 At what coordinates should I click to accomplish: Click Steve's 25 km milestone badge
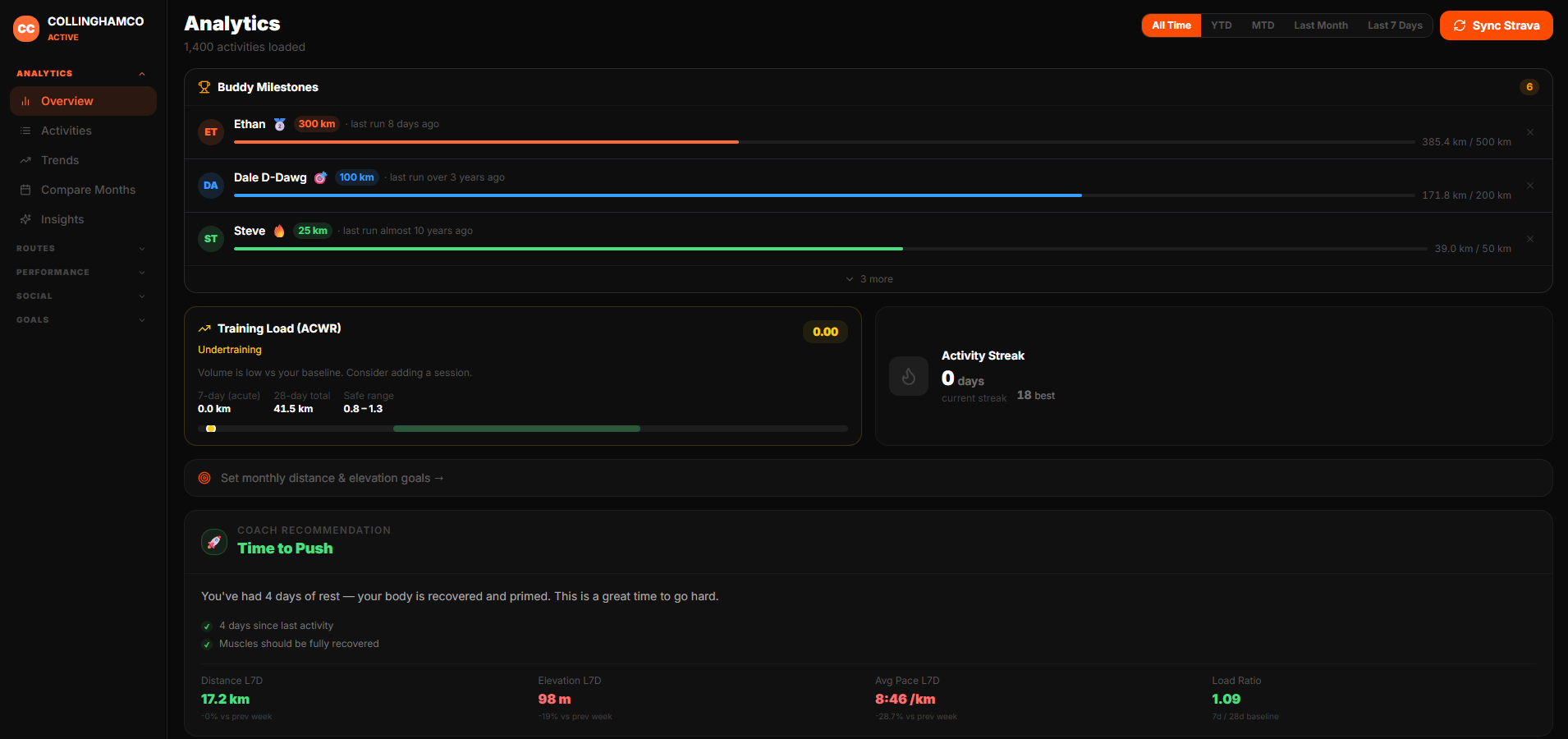tap(313, 231)
